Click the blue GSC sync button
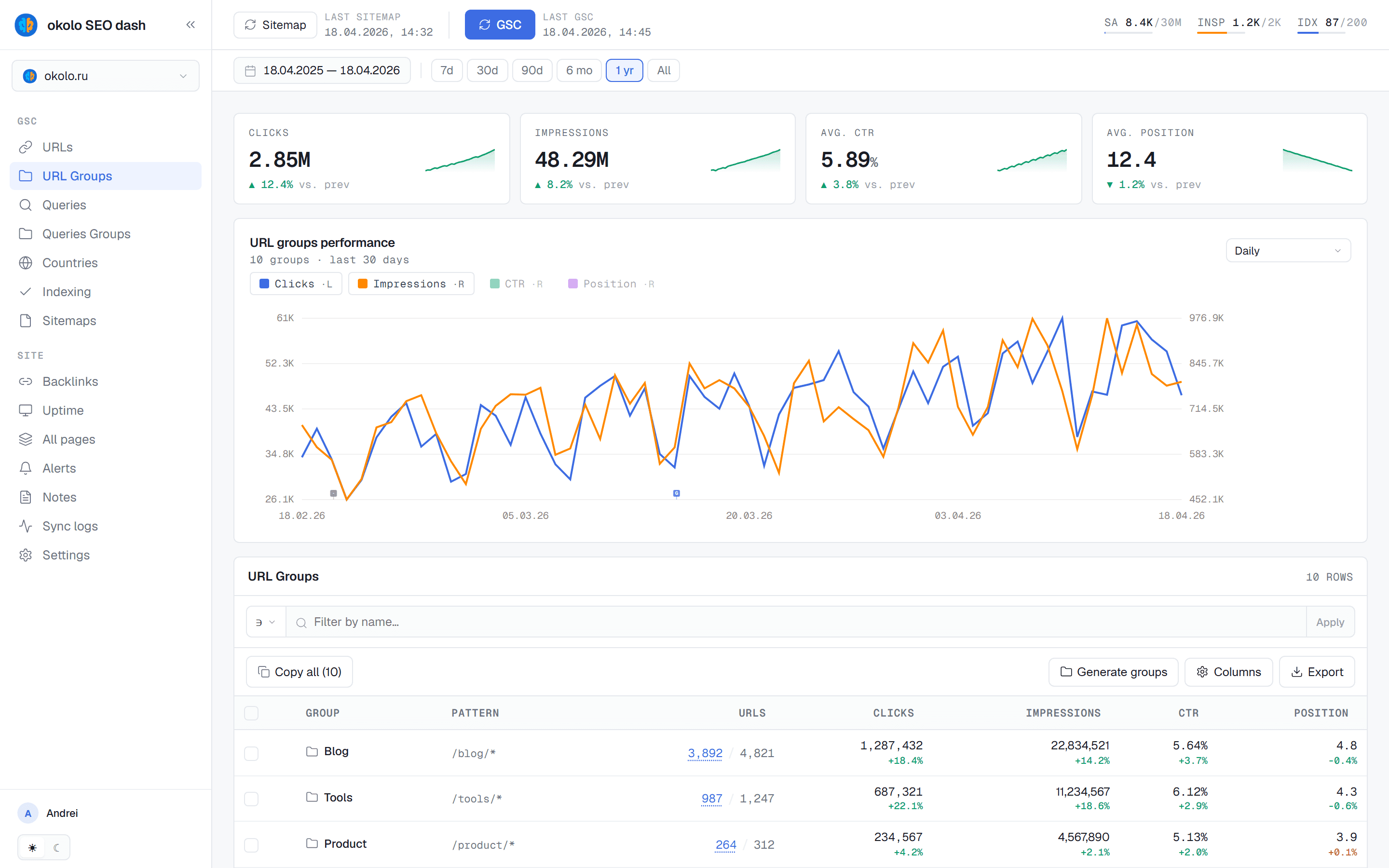The width and height of the screenshot is (1389, 868). [x=500, y=25]
